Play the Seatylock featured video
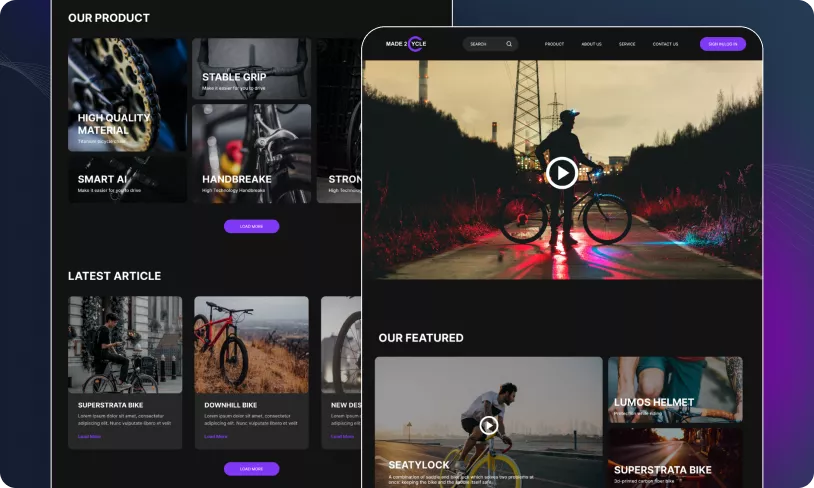 coord(488,425)
